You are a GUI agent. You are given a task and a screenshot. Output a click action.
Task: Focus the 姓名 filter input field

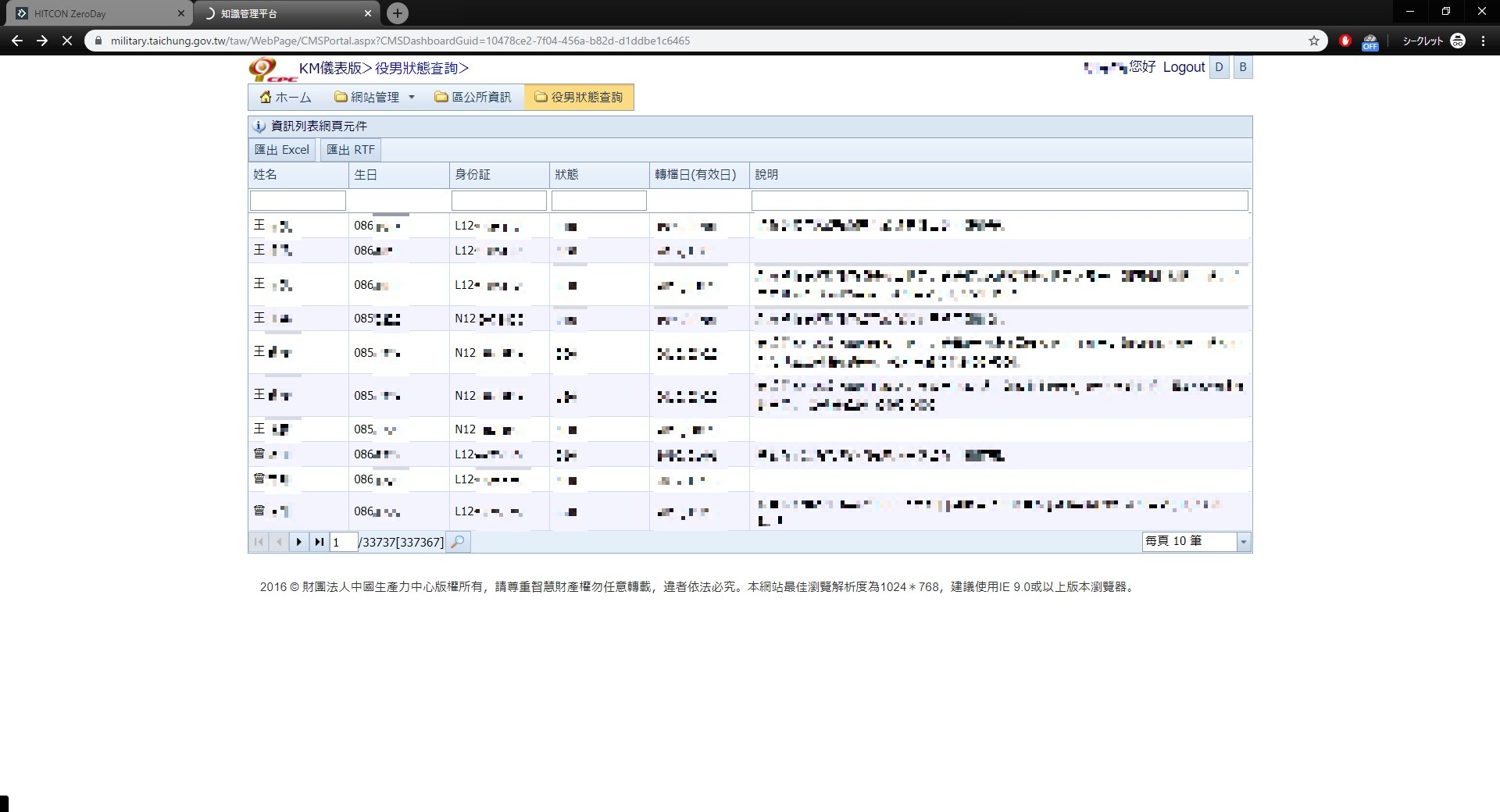[298, 201]
